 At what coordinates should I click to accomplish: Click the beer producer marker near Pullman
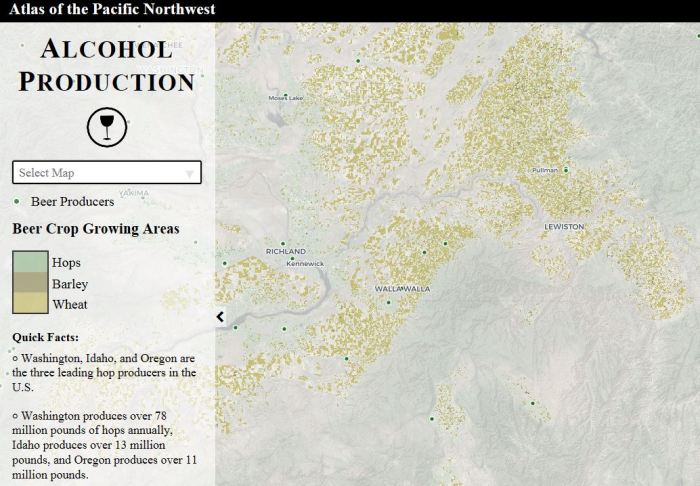coord(566,170)
